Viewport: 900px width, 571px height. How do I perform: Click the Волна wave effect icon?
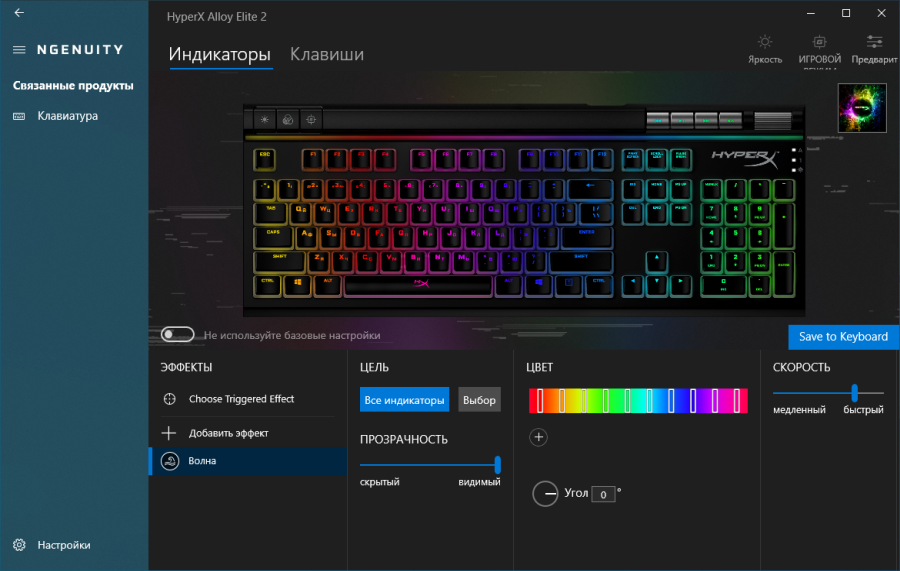point(170,461)
